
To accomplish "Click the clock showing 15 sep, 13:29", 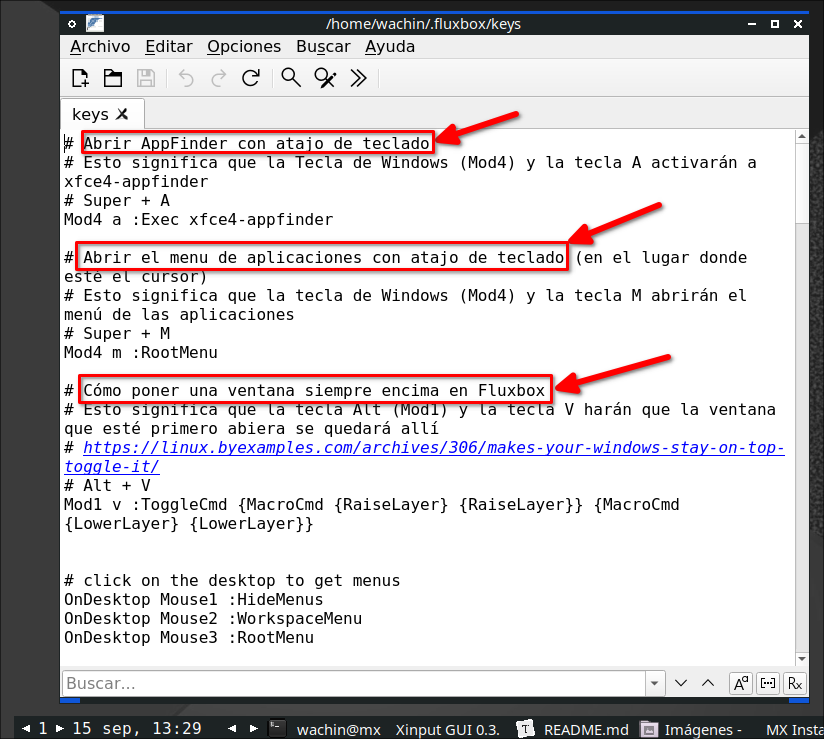I will (137, 728).
